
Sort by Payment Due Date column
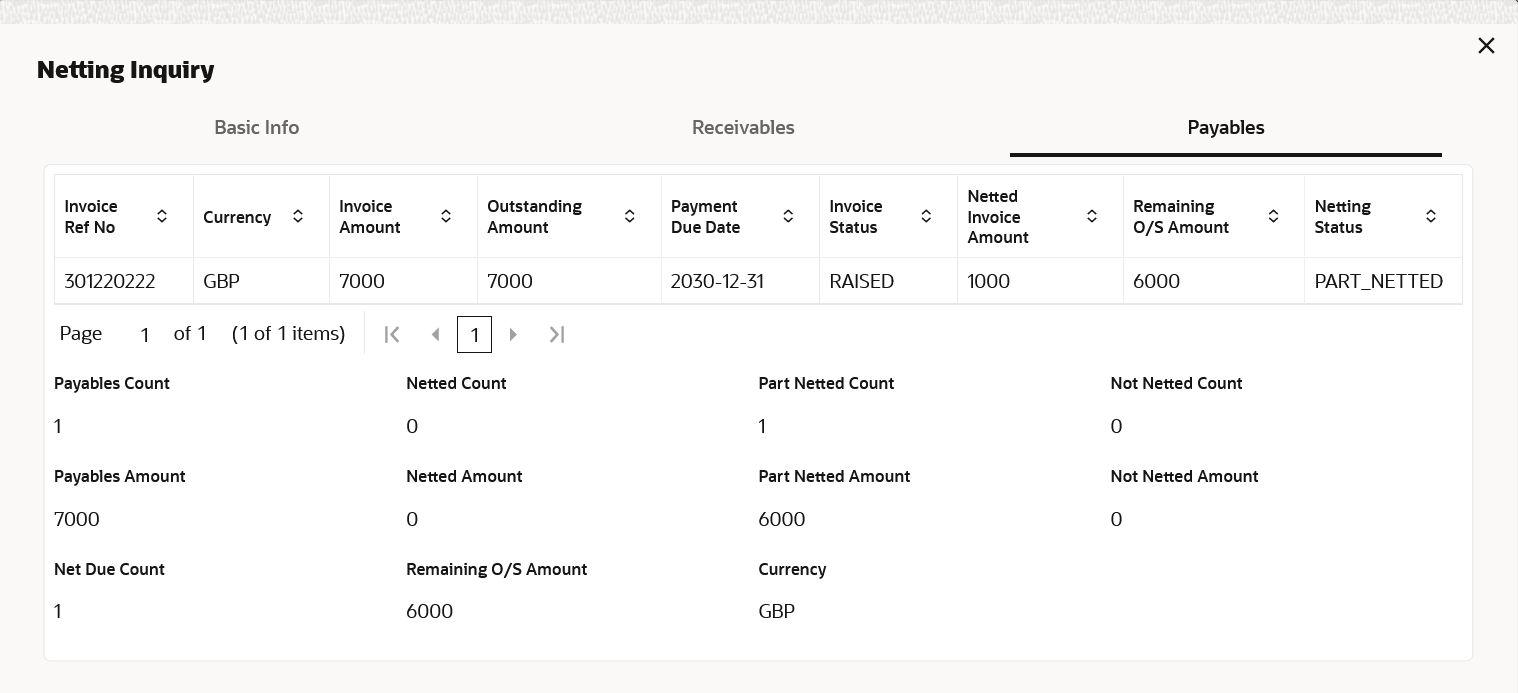pyautogui.click(x=788, y=216)
